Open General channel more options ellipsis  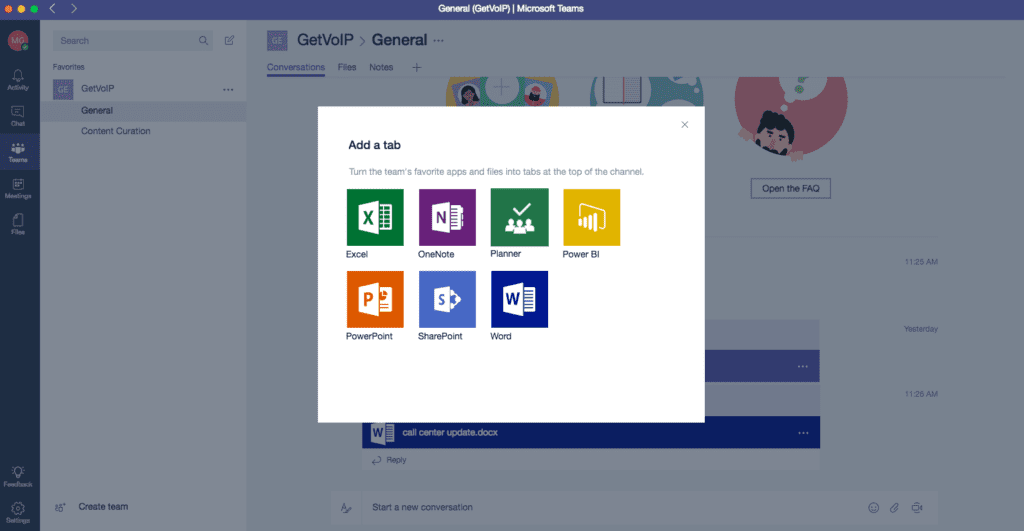click(x=438, y=40)
